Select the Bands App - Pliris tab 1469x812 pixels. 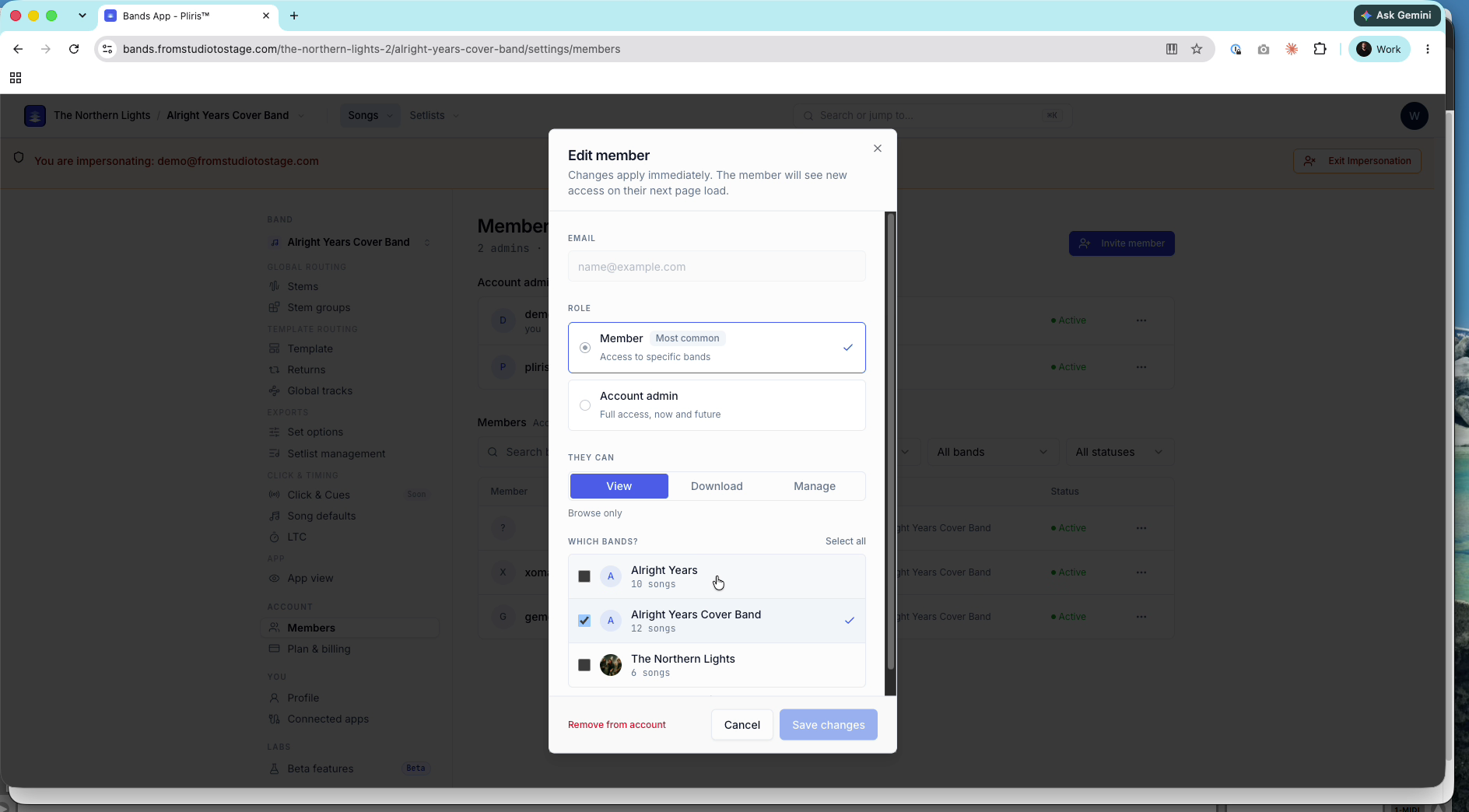pos(188,16)
